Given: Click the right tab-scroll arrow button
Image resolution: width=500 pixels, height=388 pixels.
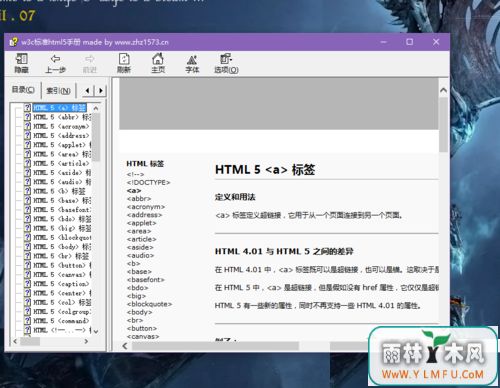Looking at the screenshot, I should pyautogui.click(x=101, y=90).
